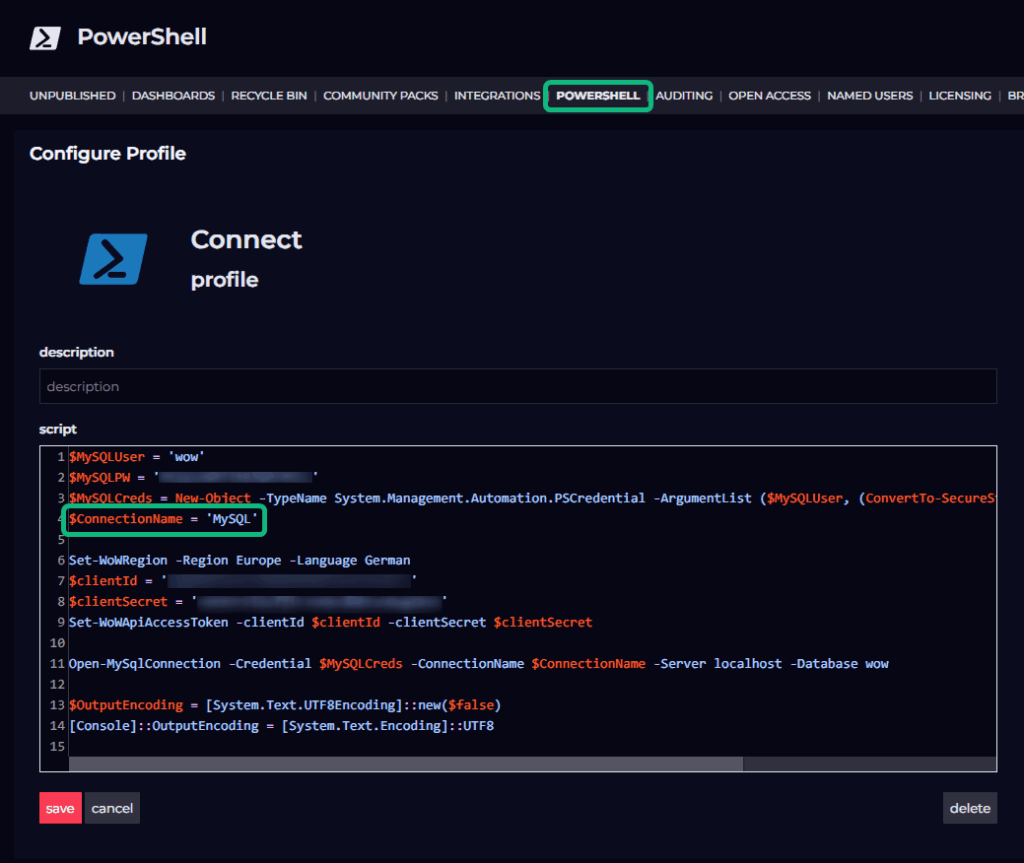Click the delete button
Image resolution: width=1024 pixels, height=863 pixels.
(x=970, y=808)
